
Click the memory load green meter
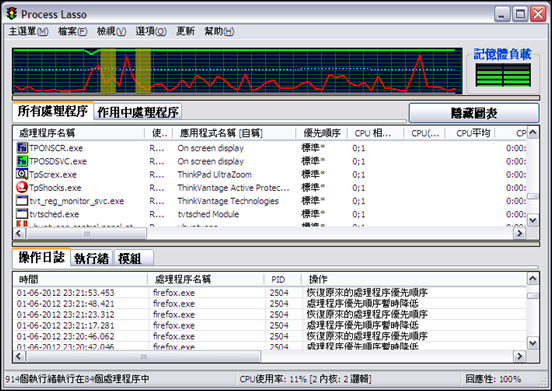click(x=503, y=75)
